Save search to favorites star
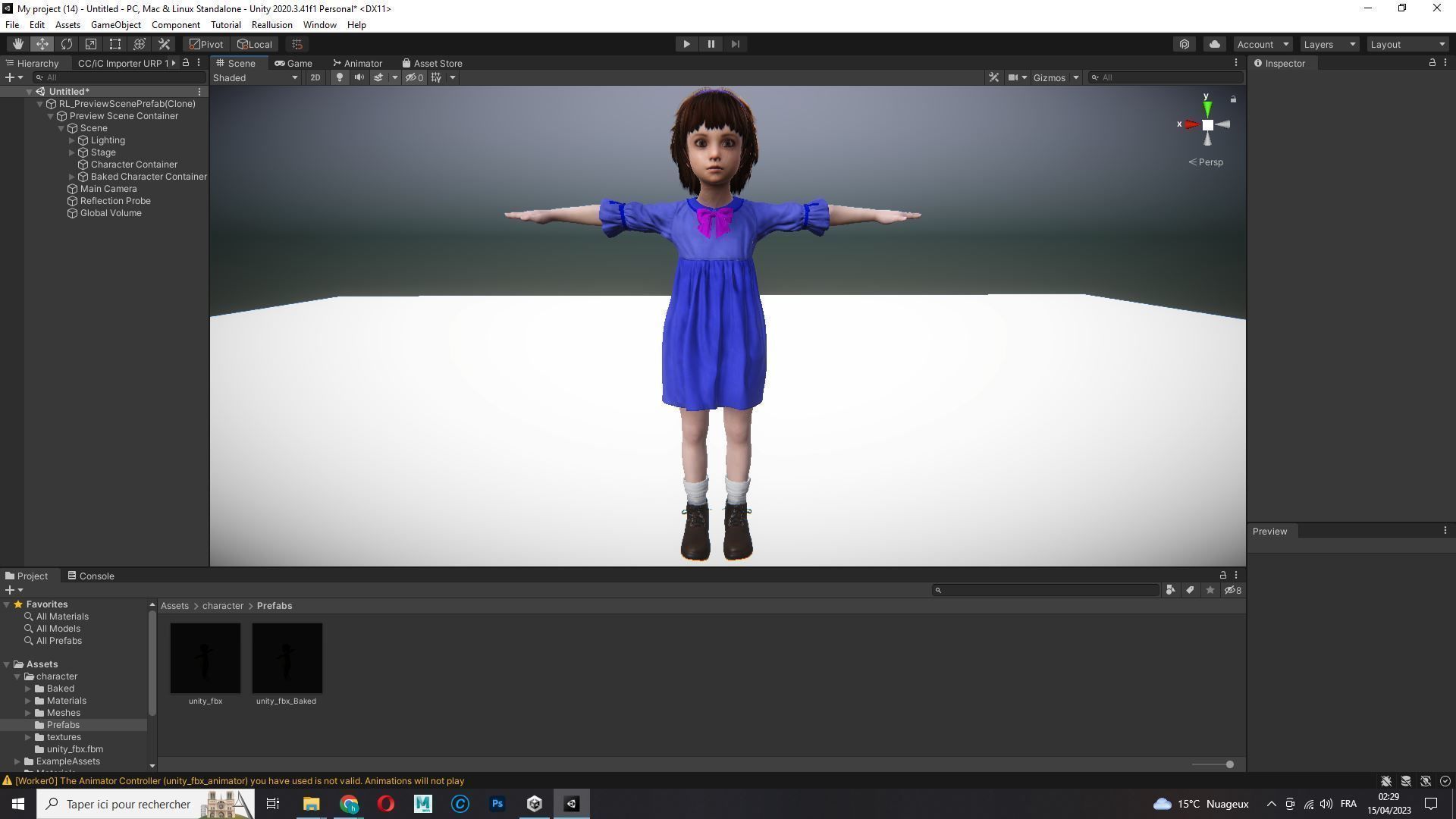Image resolution: width=1456 pixels, height=819 pixels. (1210, 590)
